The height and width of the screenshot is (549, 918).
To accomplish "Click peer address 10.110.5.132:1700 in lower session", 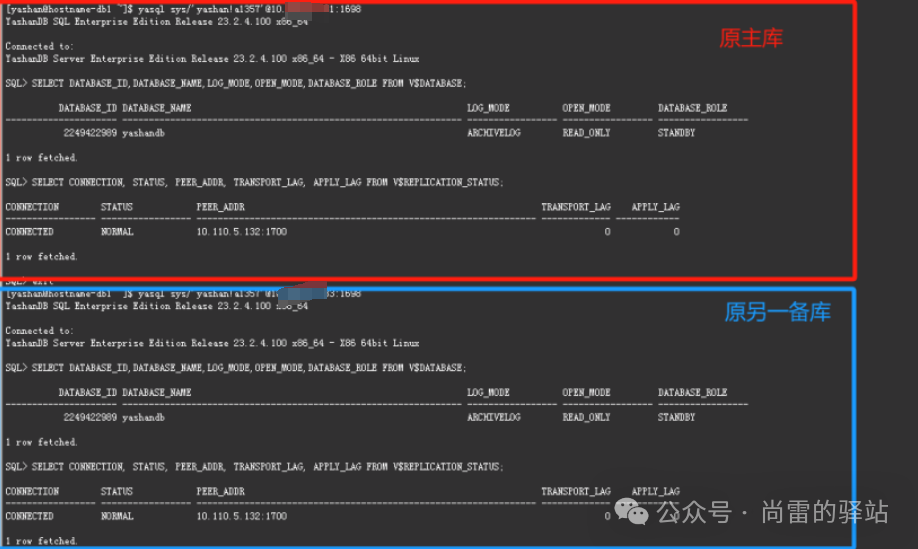I will [242, 516].
